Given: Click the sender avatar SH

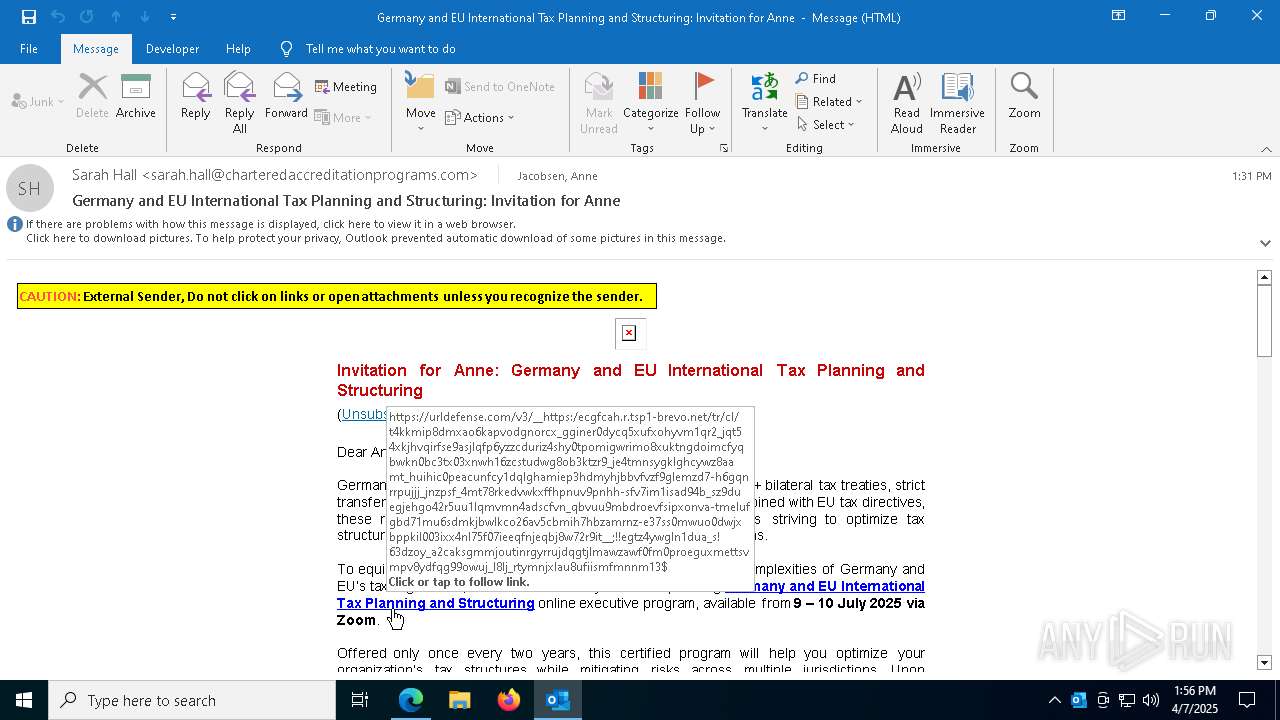Looking at the screenshot, I should click(x=29, y=188).
